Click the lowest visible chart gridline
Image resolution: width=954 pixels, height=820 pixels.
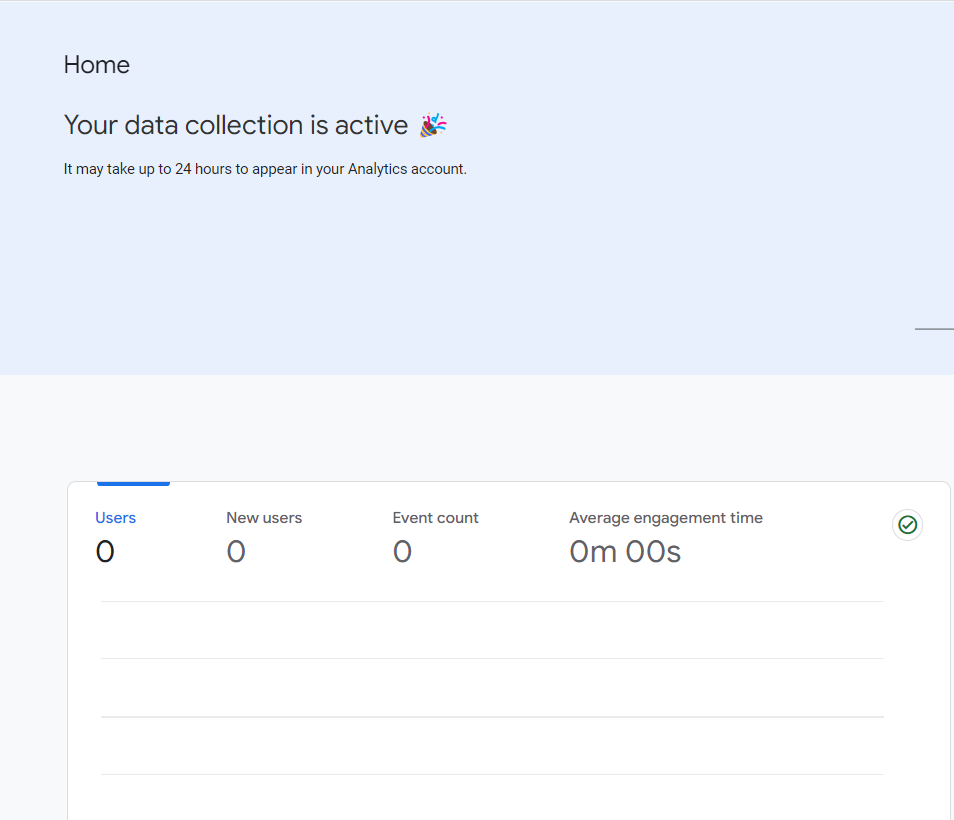coord(492,774)
